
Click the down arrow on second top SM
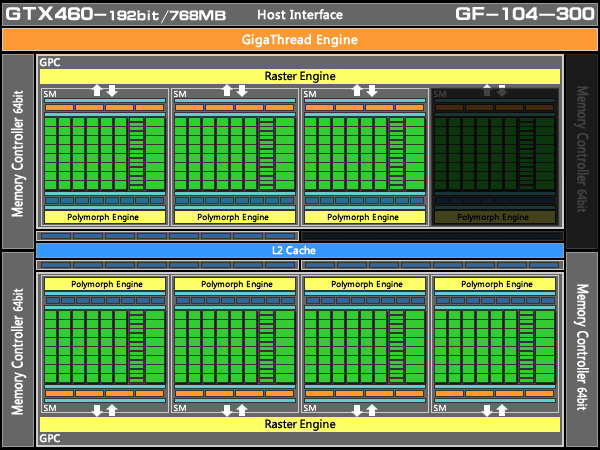pyautogui.click(x=242, y=91)
